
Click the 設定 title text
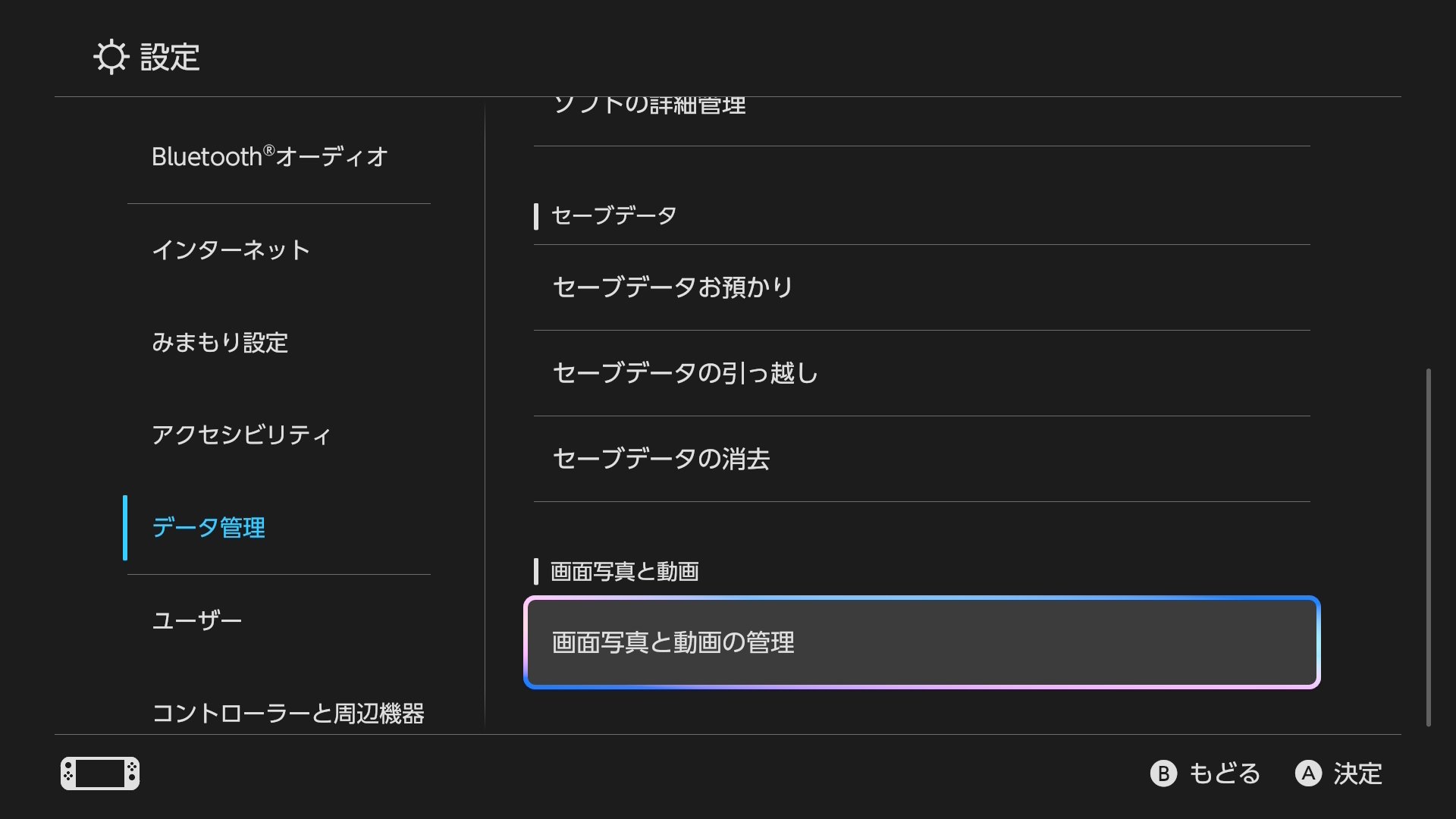(x=168, y=58)
